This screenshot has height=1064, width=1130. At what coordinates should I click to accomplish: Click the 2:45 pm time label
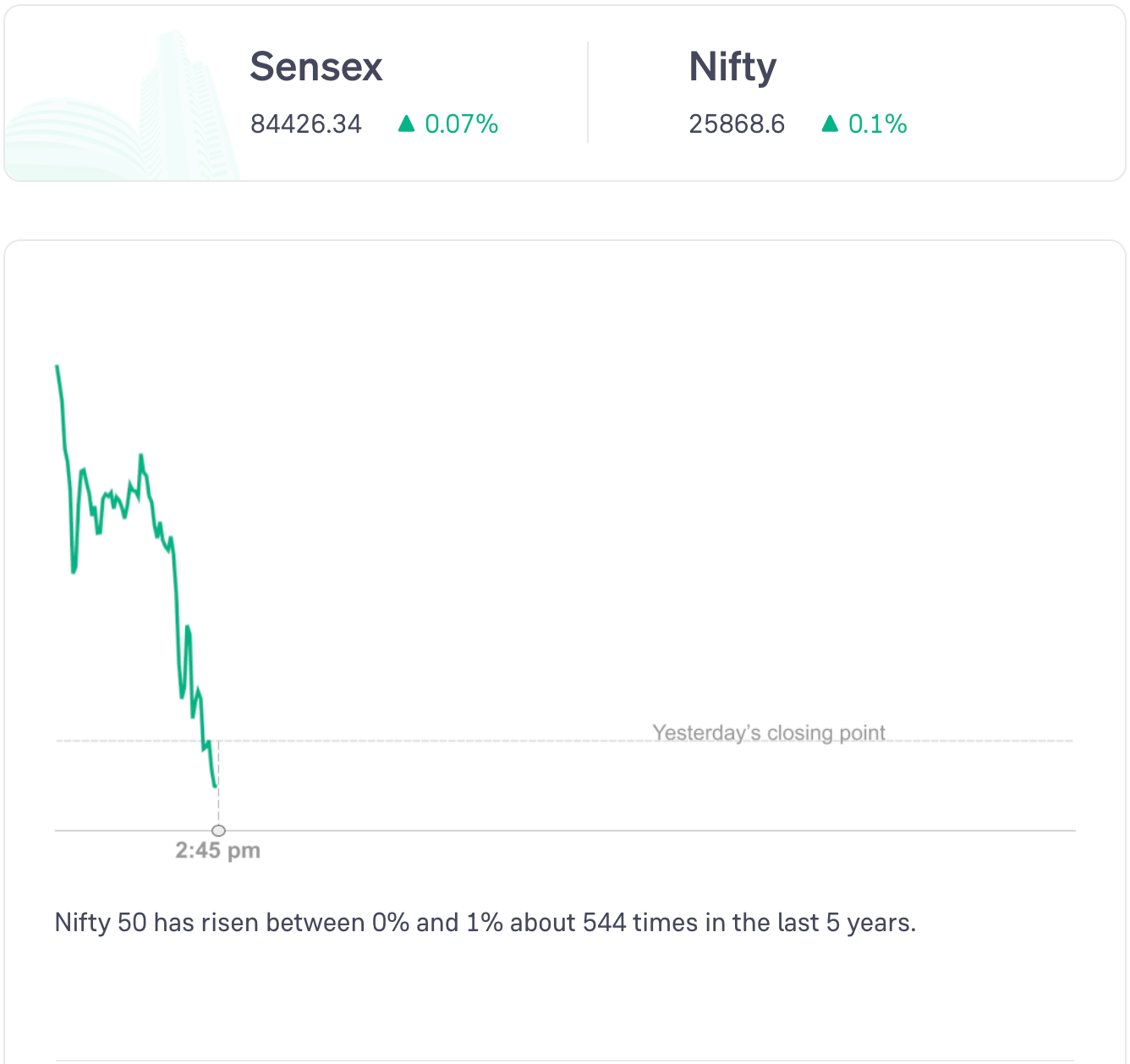pyautogui.click(x=217, y=851)
